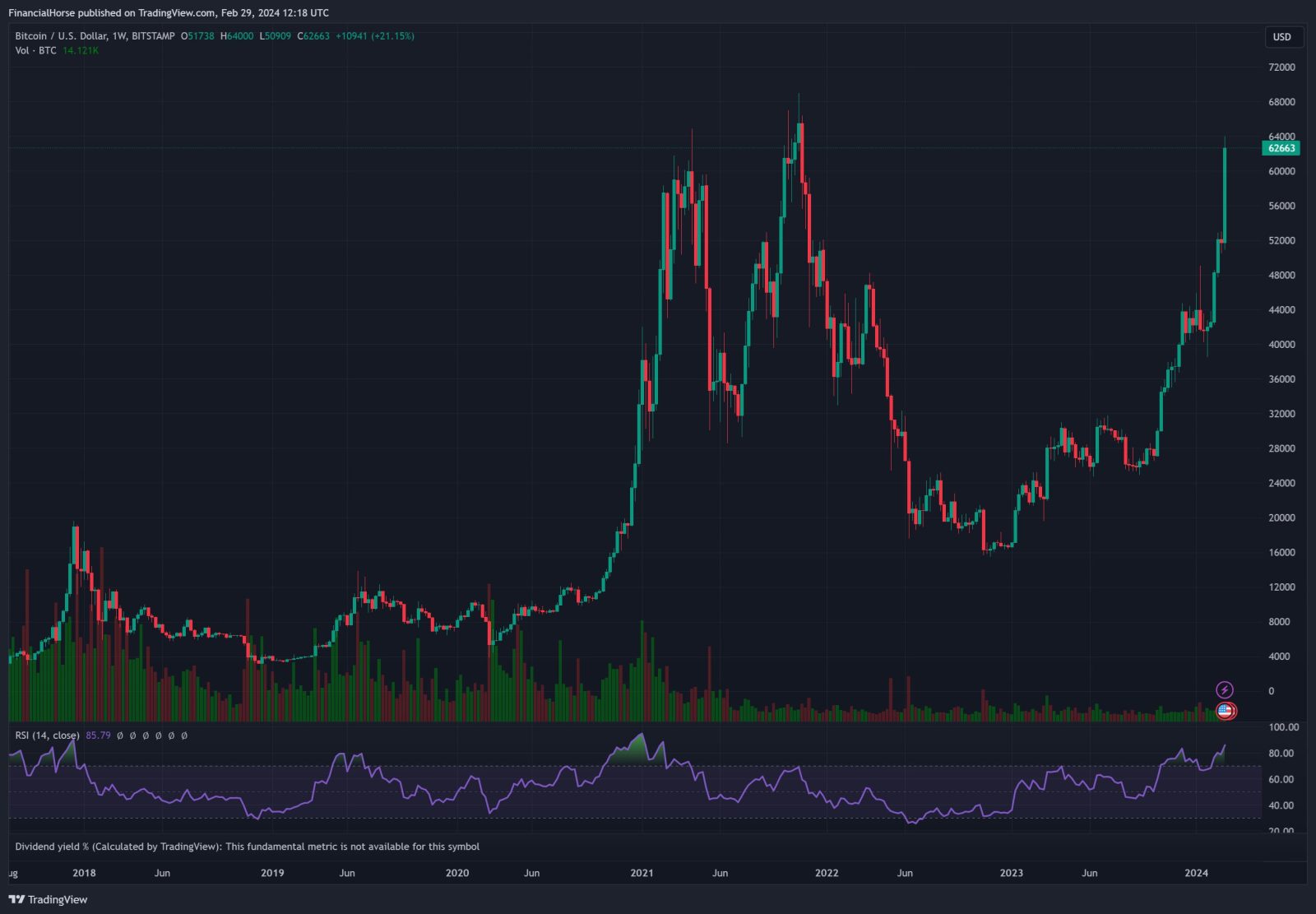Click the green 62663 current price label
This screenshot has width=1316, height=914.
click(1281, 148)
